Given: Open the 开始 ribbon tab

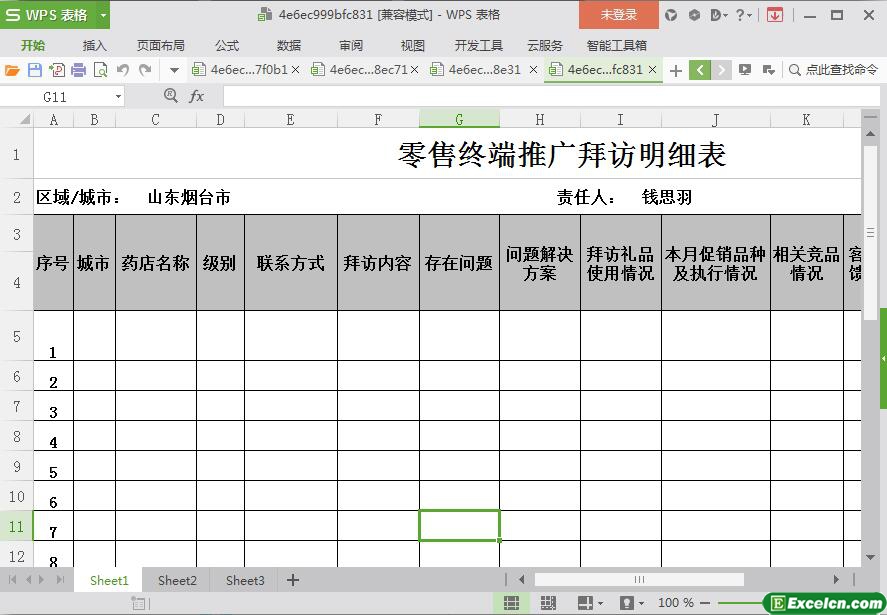Looking at the screenshot, I should coord(33,46).
